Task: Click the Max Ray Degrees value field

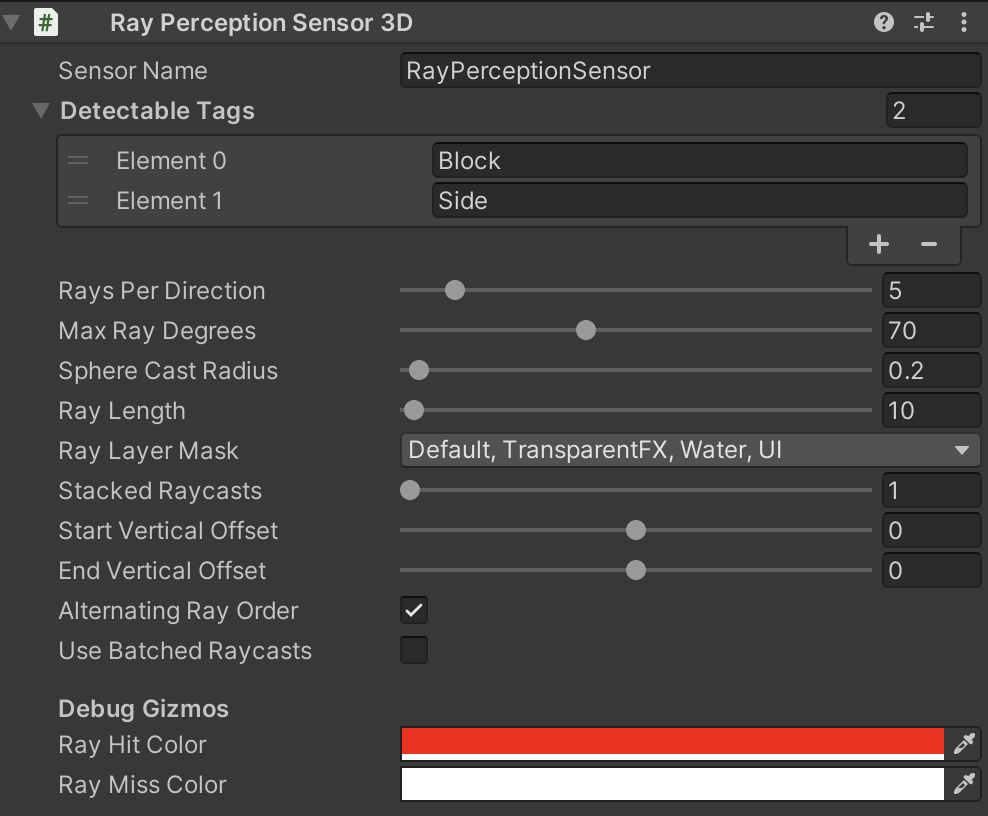Action: click(931, 330)
